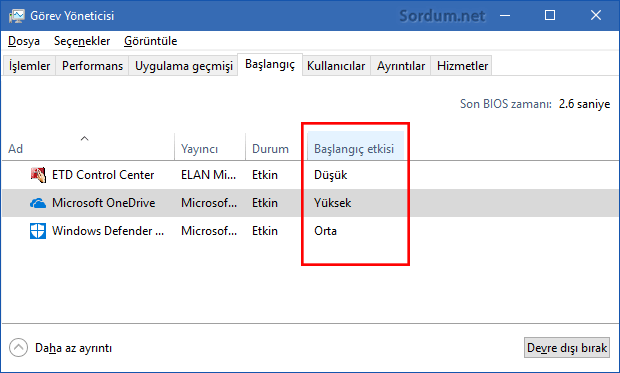620x373 pixels.
Task: Select the Microsoft OneDrive cloud icon
Action: coord(38,203)
